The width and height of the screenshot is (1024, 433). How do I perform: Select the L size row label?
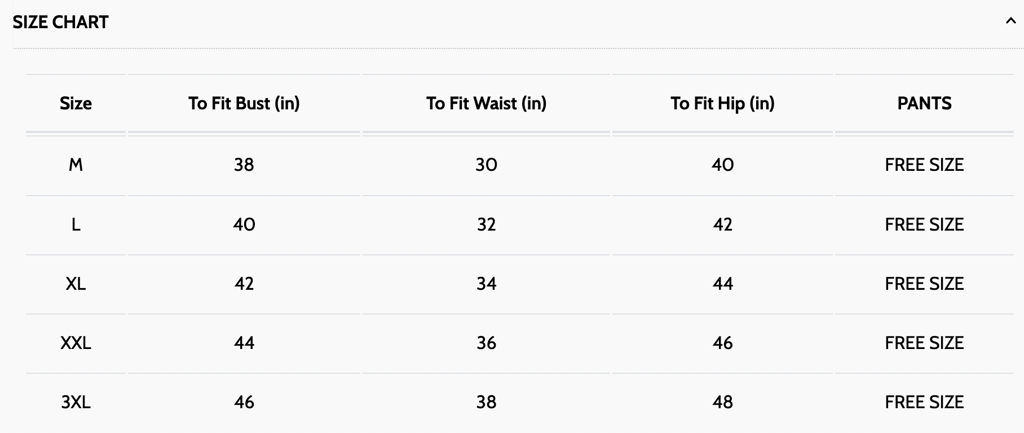[76, 225]
